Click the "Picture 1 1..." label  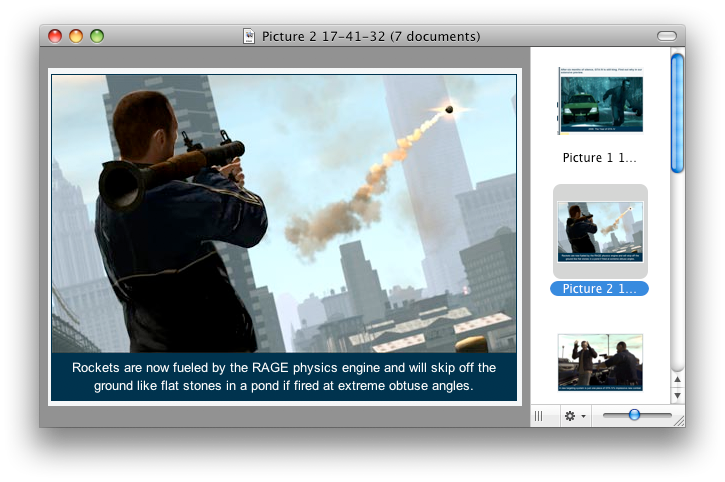(x=599, y=158)
